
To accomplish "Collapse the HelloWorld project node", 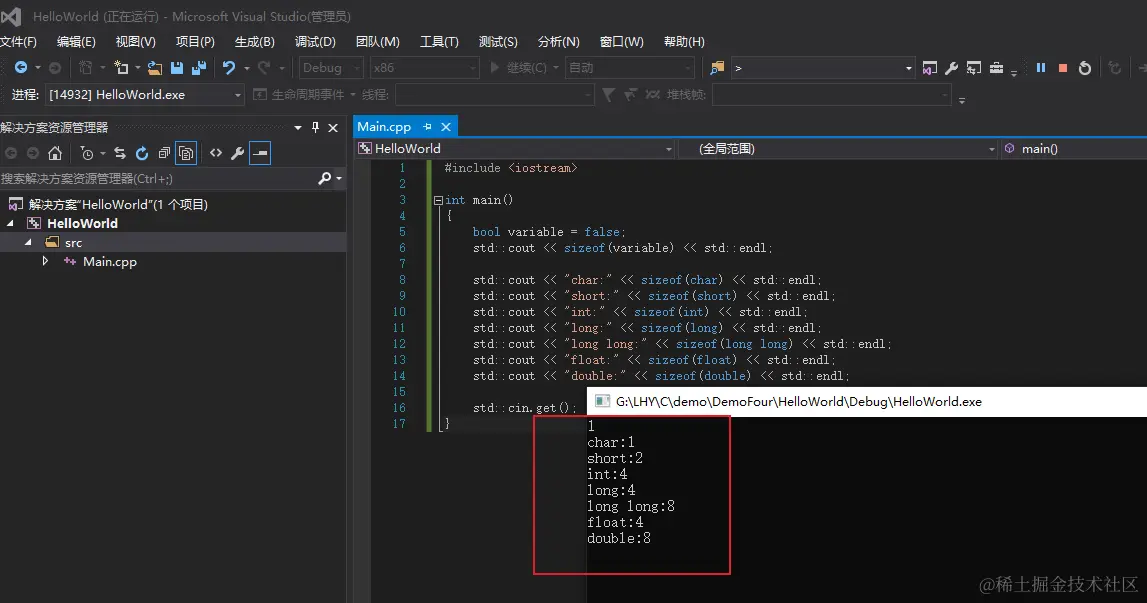I will coord(10,223).
